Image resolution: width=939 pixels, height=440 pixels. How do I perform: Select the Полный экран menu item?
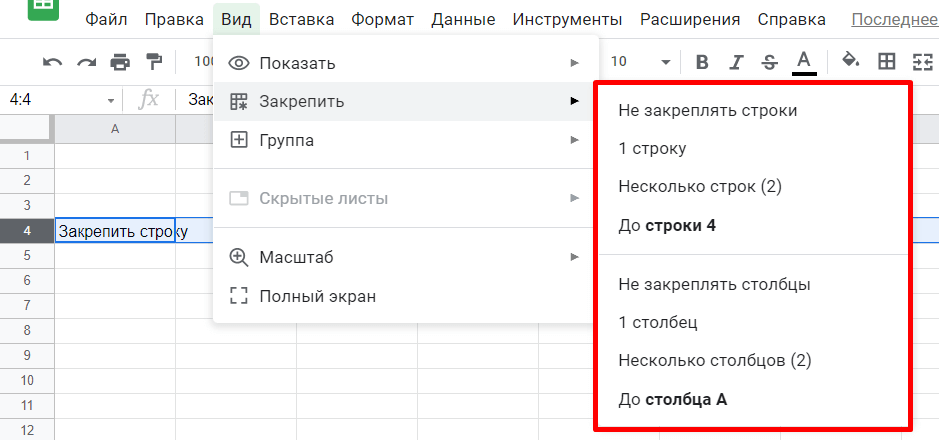tap(406, 296)
